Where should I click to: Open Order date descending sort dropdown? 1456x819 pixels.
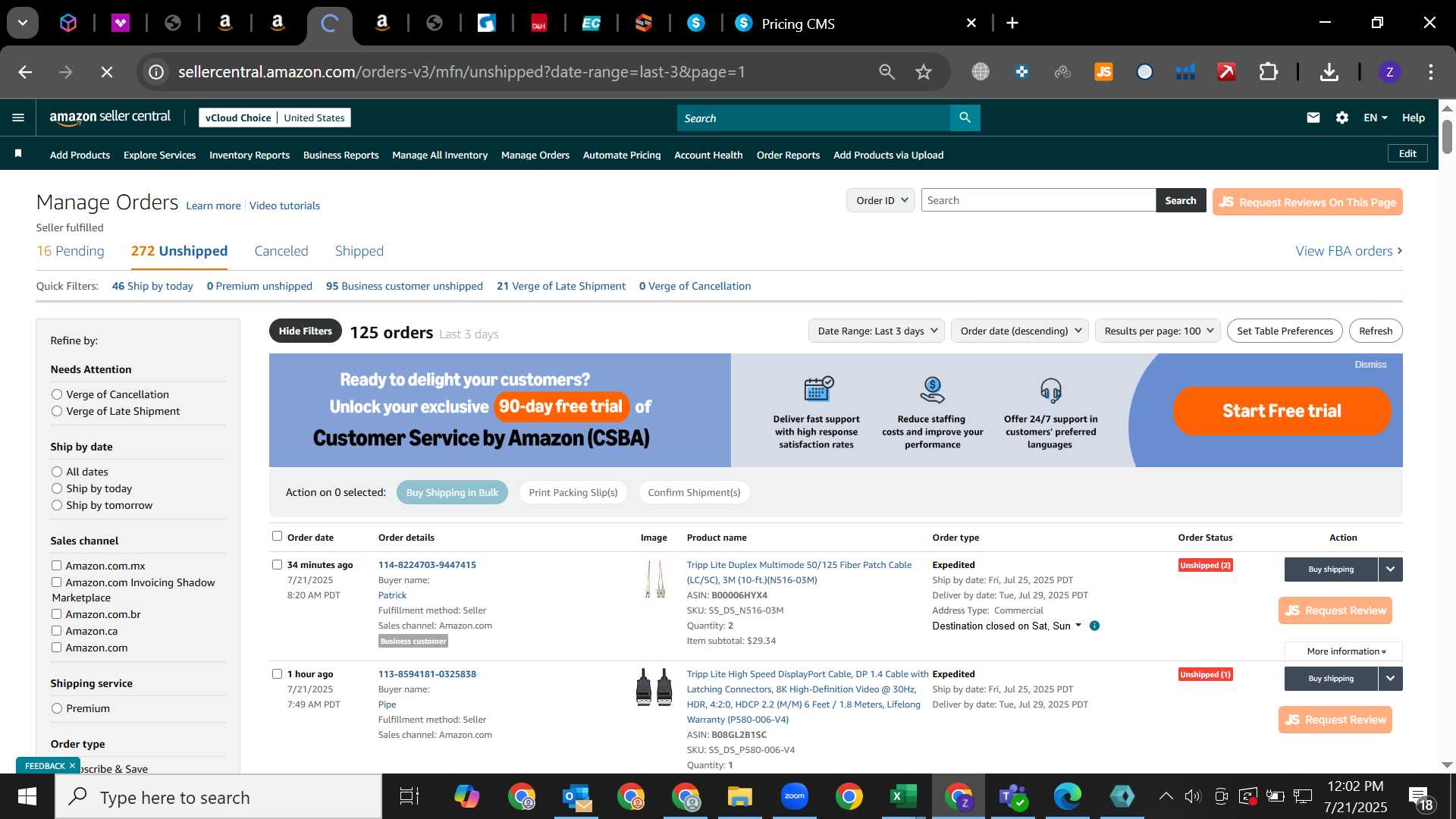coord(1019,331)
